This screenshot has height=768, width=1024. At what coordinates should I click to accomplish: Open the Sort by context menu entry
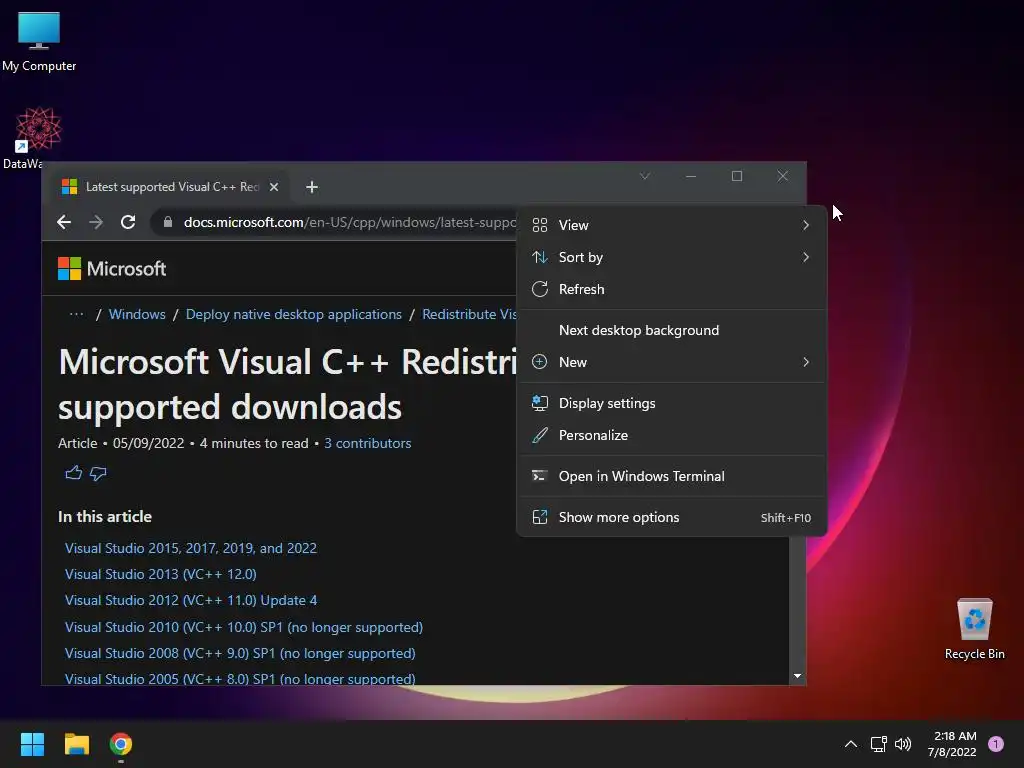pyautogui.click(x=671, y=257)
